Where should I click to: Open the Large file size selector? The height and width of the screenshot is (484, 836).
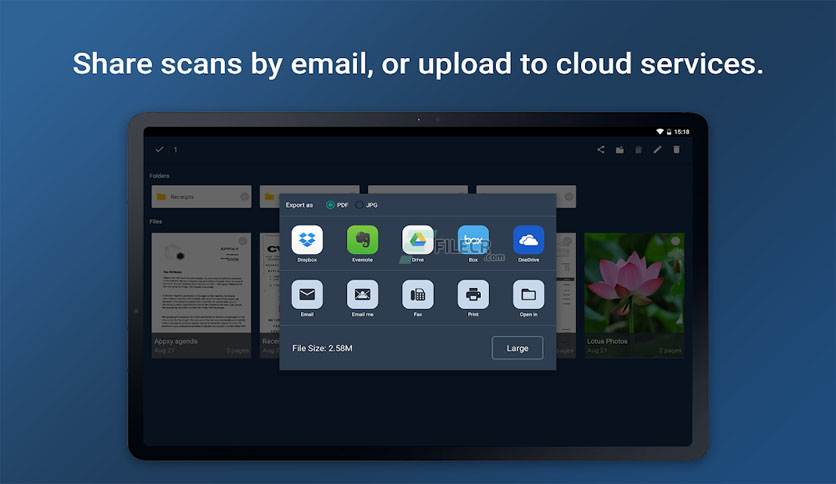pyautogui.click(x=517, y=348)
